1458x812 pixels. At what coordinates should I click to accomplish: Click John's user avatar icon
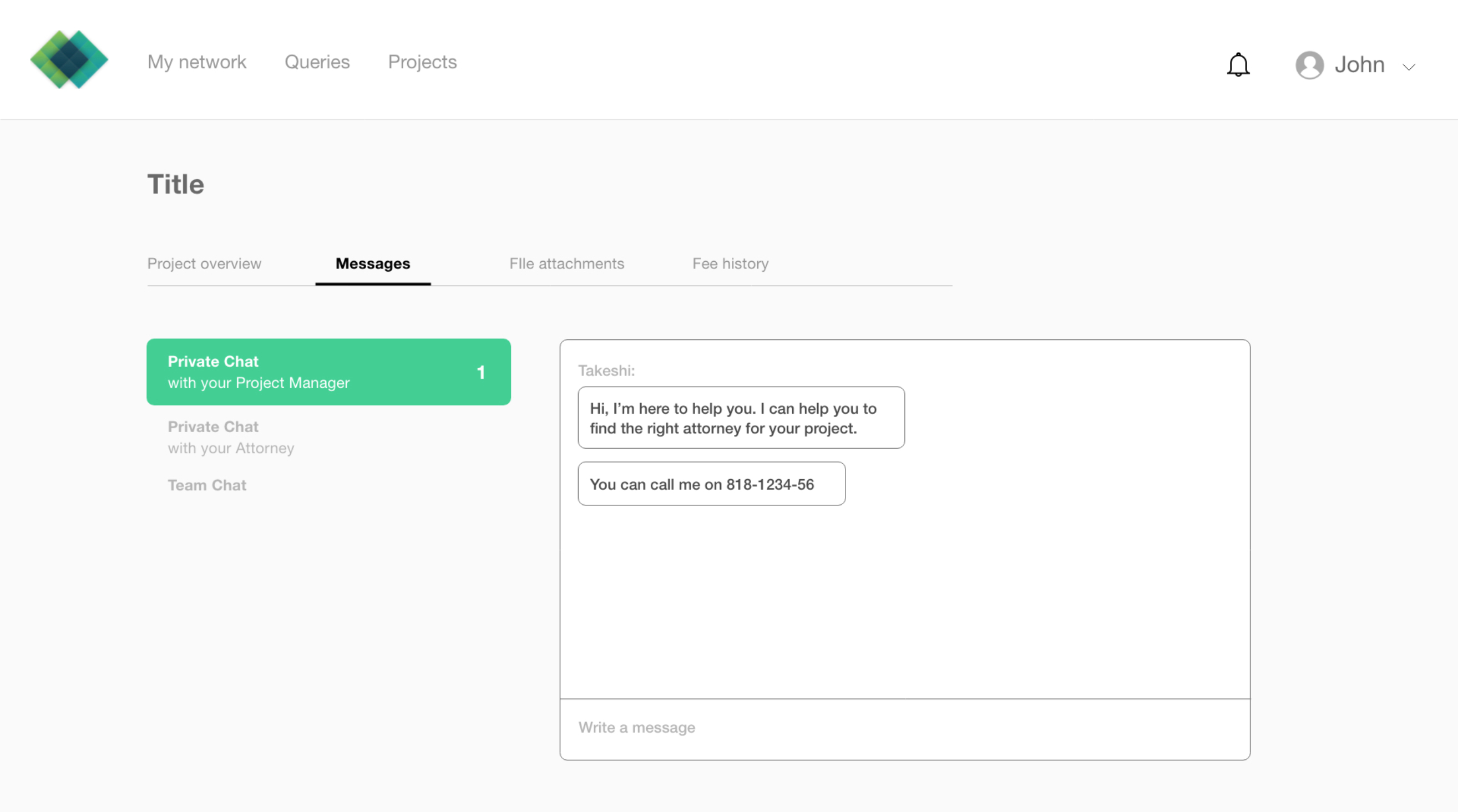1309,65
